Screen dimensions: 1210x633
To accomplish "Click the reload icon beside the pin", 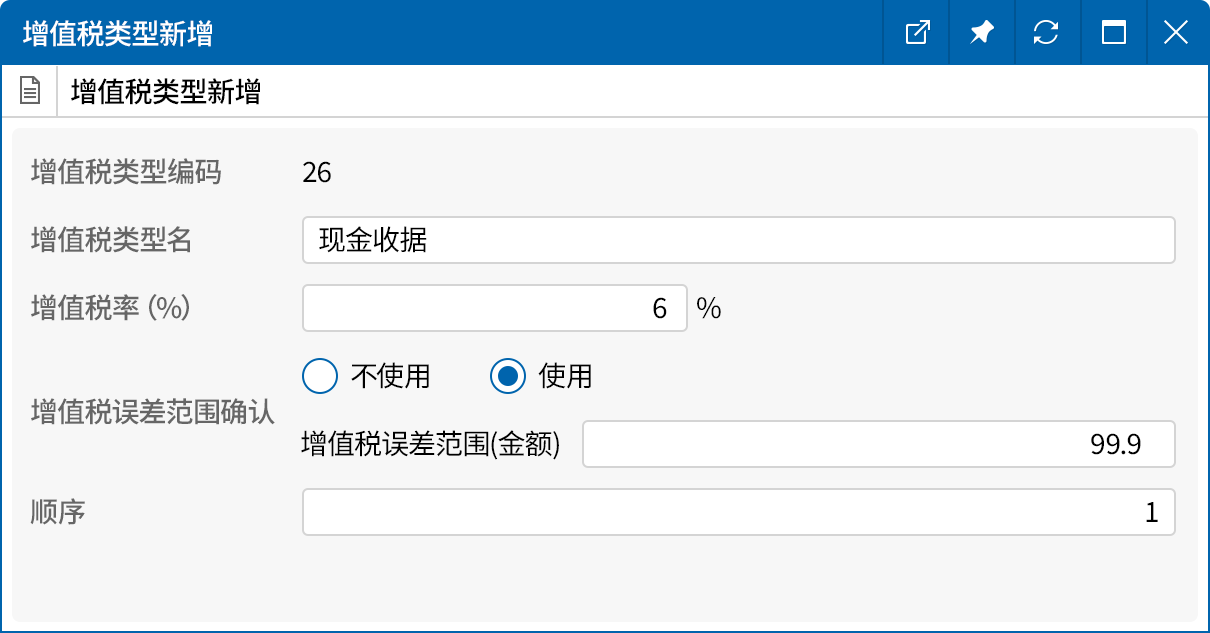I will coord(1047,32).
